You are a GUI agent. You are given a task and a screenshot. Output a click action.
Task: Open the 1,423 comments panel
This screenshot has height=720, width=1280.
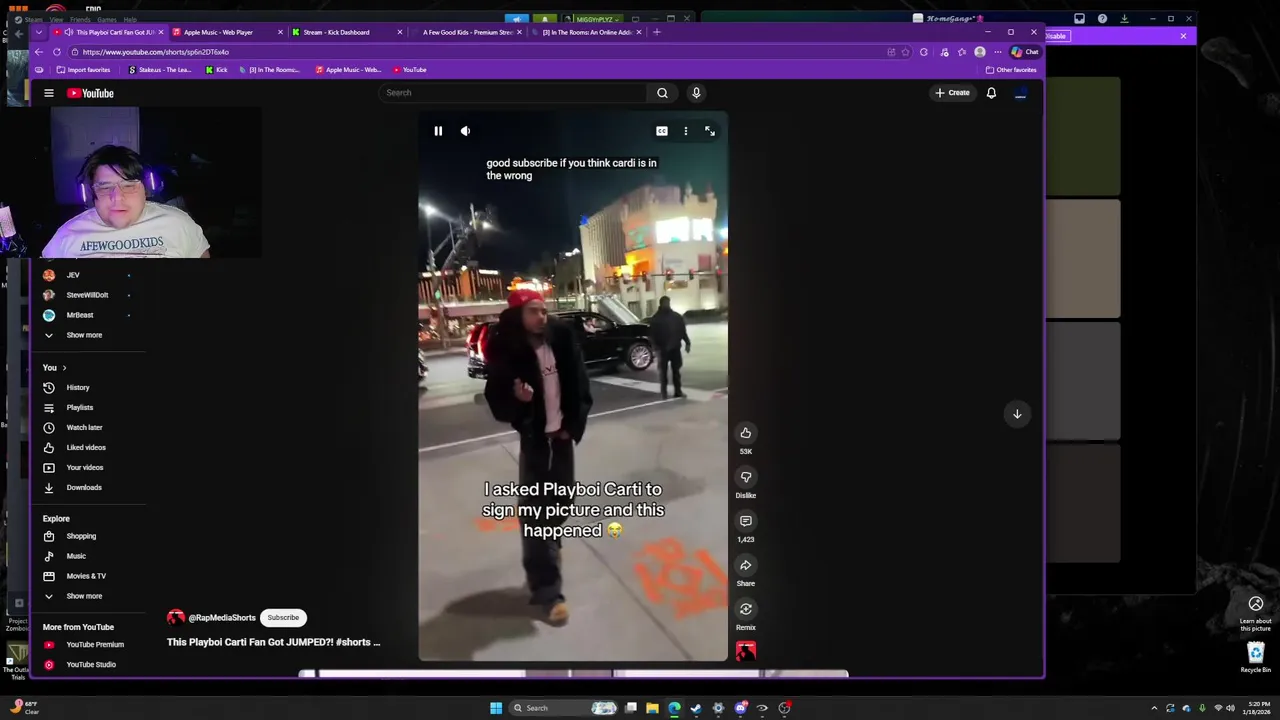pyautogui.click(x=745, y=521)
